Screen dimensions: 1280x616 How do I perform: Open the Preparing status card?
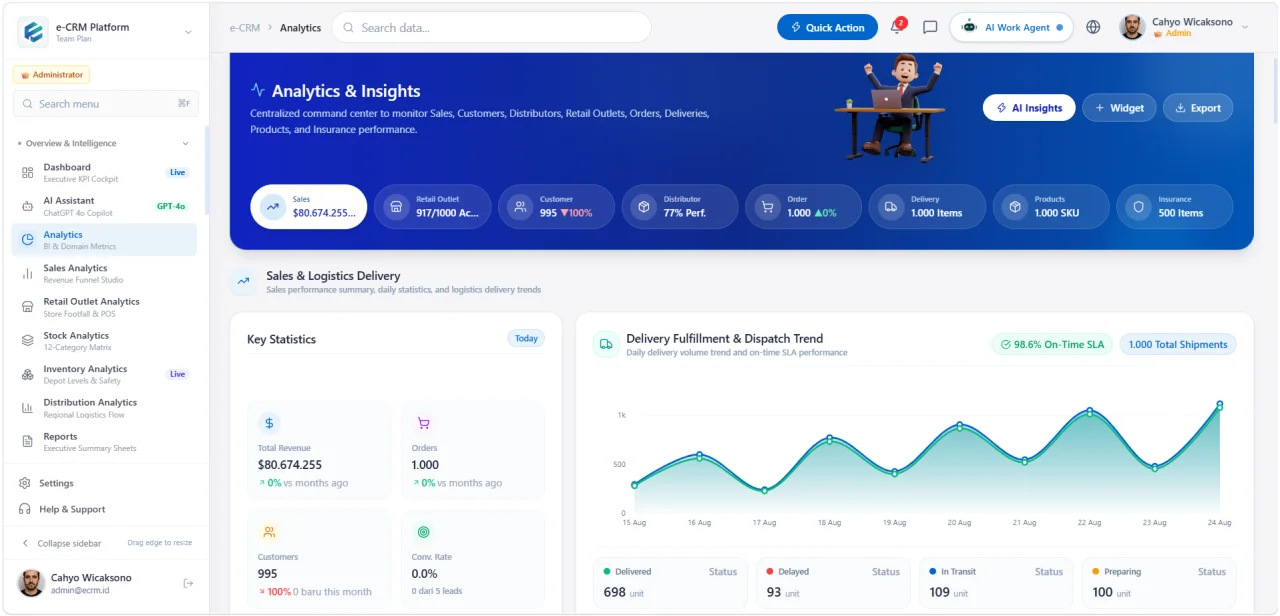click(1159, 584)
